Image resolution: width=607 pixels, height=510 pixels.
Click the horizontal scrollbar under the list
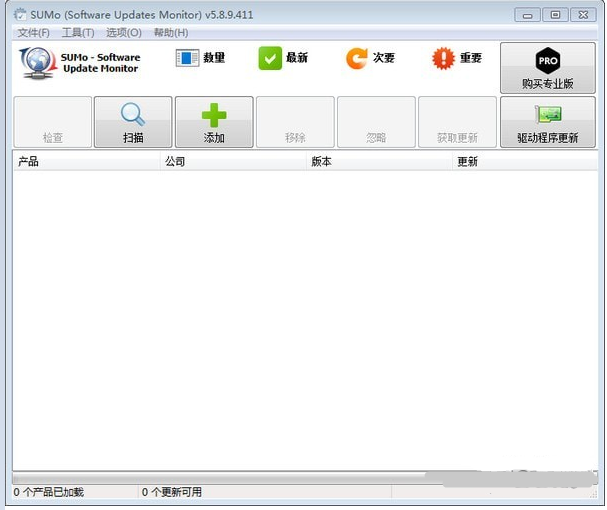click(x=305, y=477)
